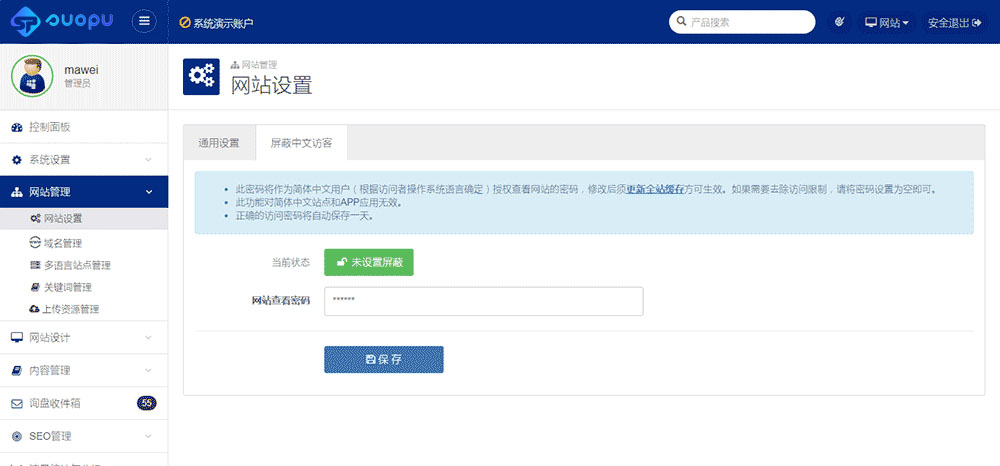Click the monitor icon beside 网站设计
Screen dimensions: 1000x466
coord(17,337)
